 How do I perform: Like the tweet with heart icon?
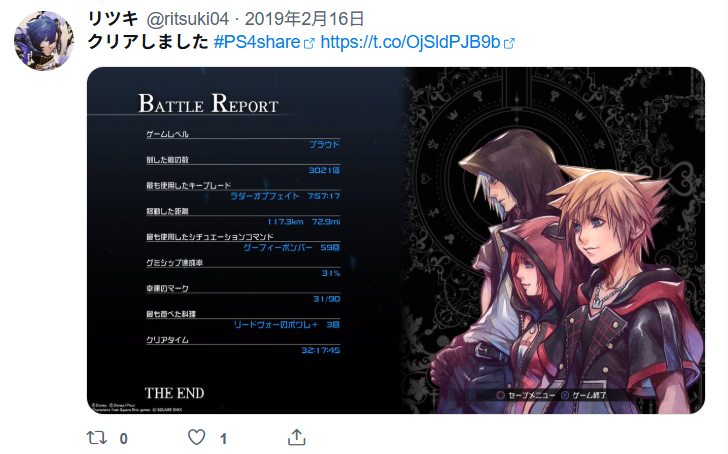pos(196,437)
